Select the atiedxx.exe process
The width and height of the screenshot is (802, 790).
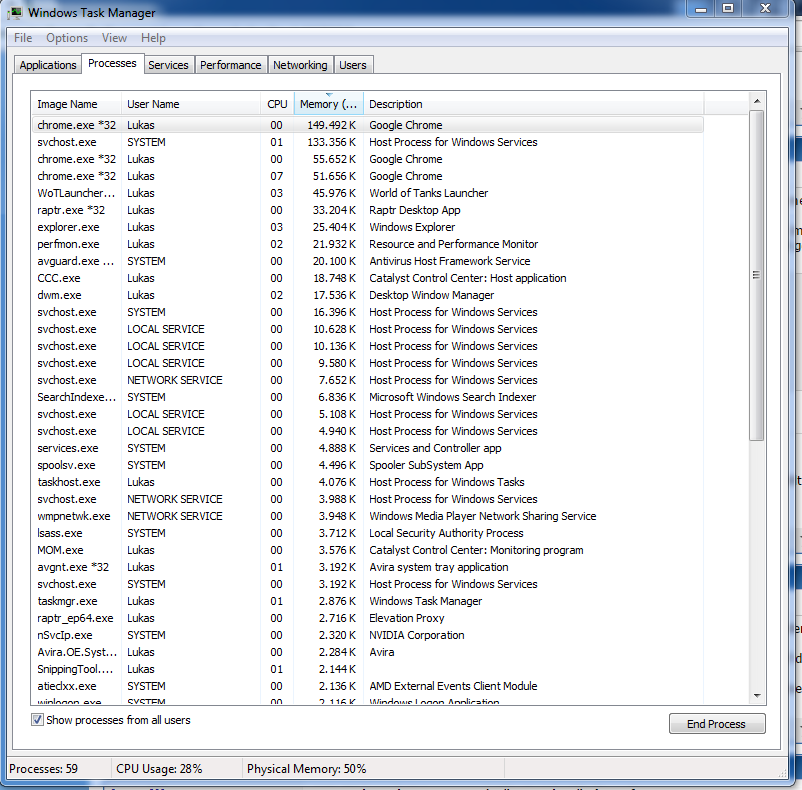point(368,686)
